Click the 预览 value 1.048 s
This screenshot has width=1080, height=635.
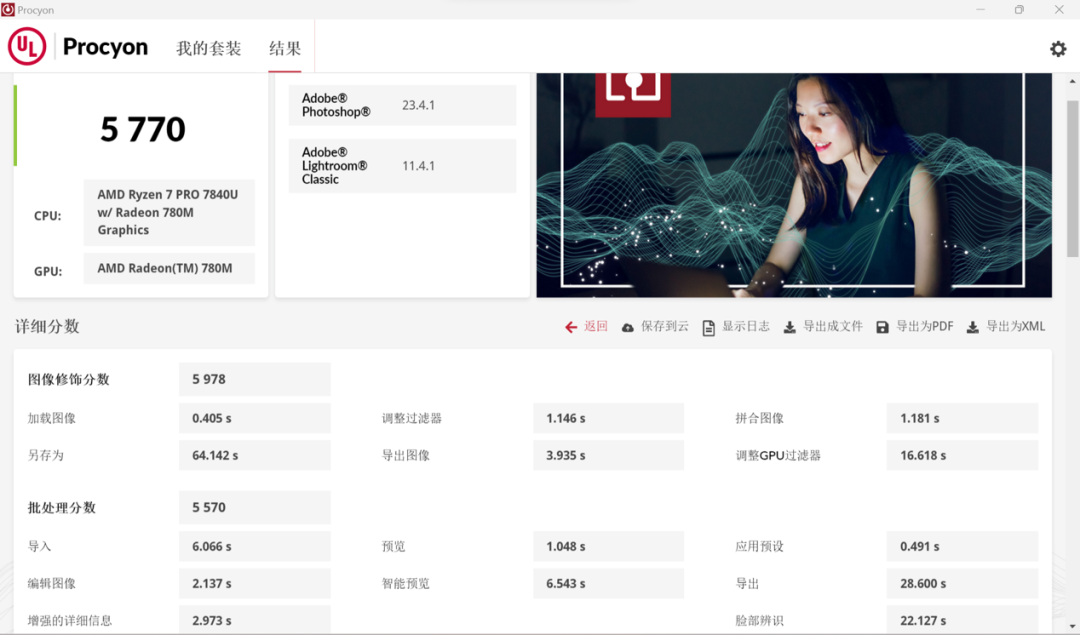pos(608,546)
